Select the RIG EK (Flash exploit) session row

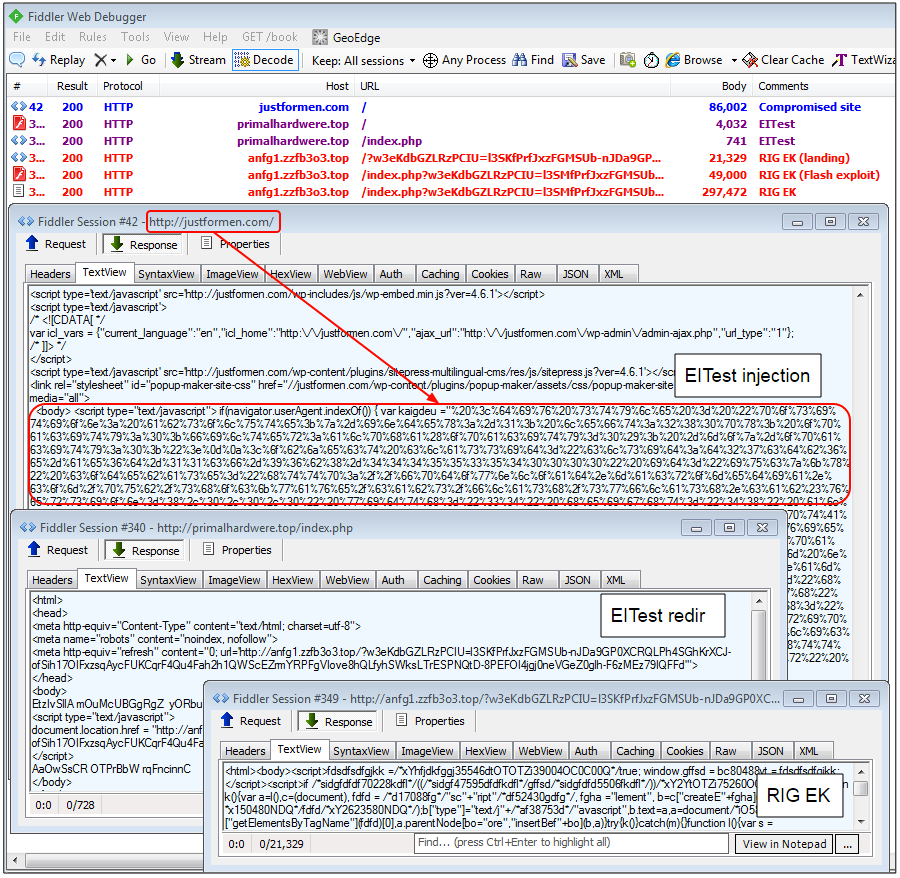[451, 175]
